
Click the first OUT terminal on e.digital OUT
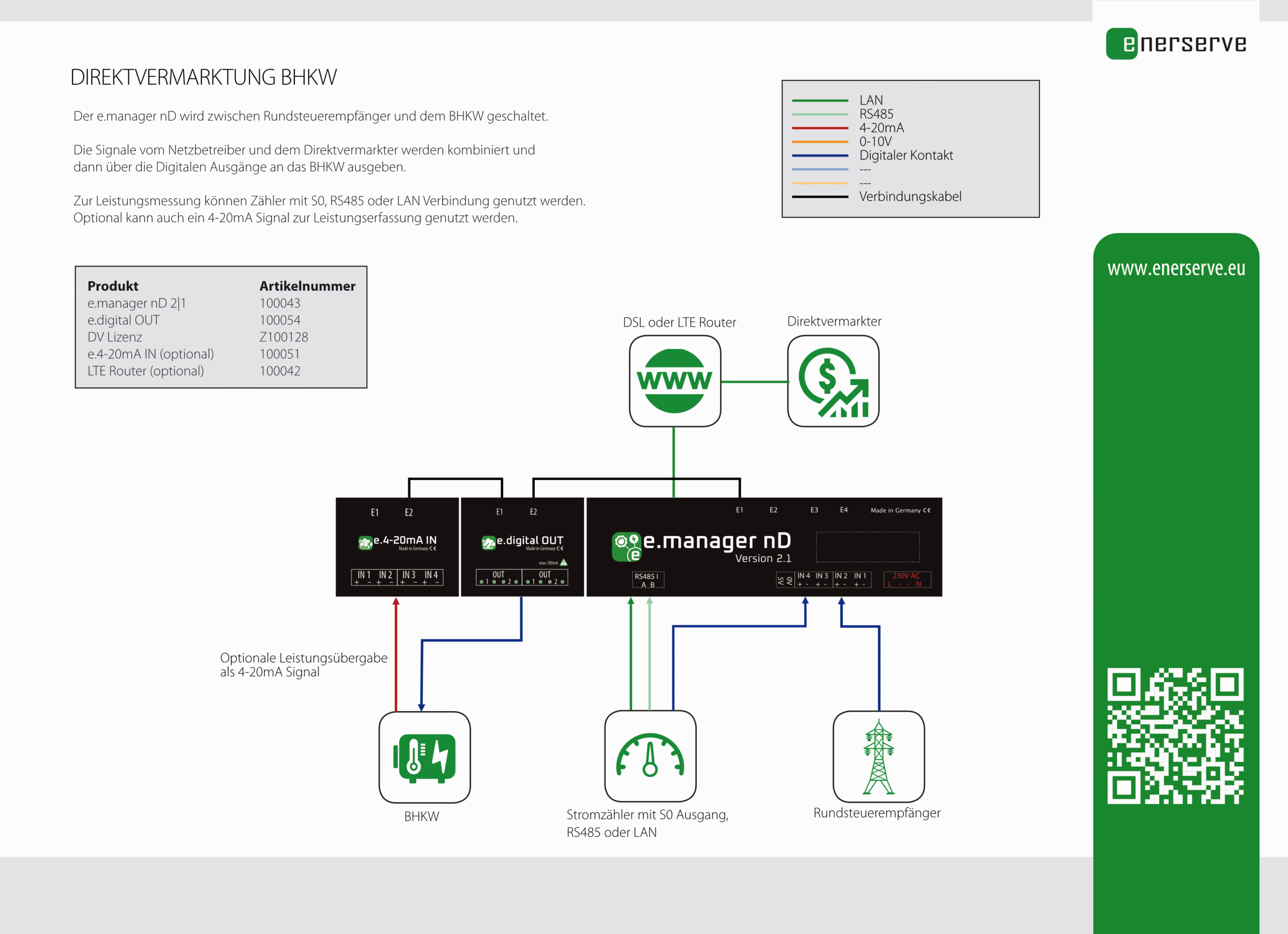[499, 577]
